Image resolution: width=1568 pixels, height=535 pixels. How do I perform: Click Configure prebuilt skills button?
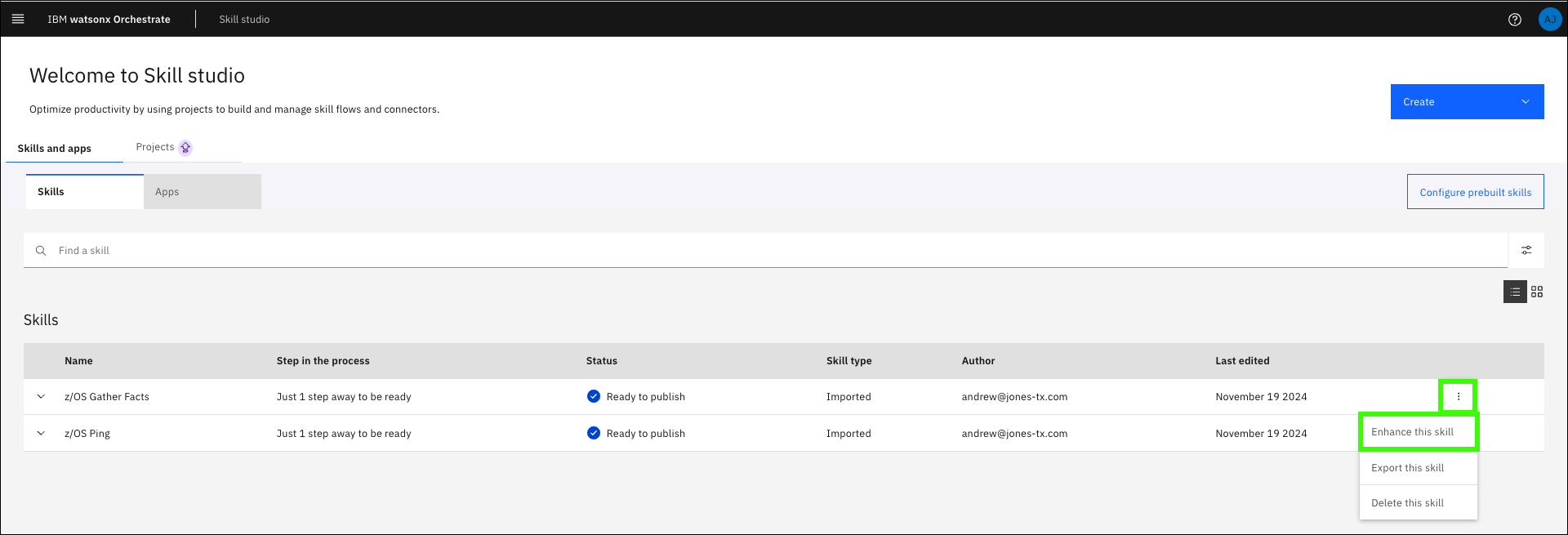tap(1475, 192)
